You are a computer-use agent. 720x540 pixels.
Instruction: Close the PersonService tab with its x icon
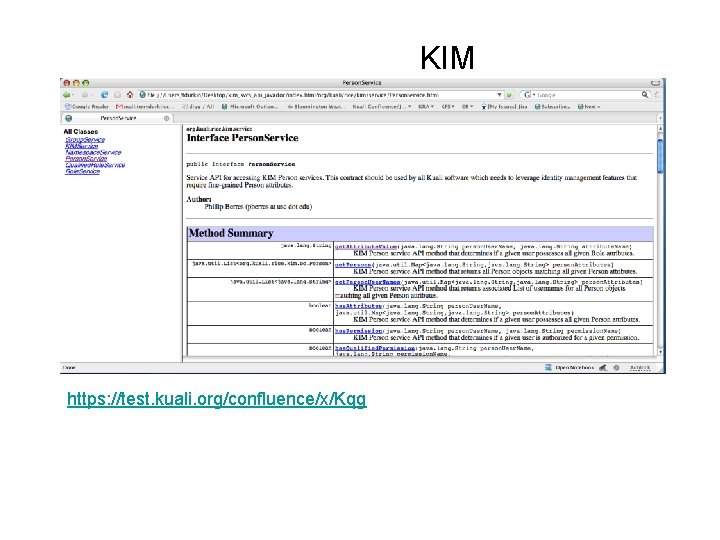pos(166,118)
